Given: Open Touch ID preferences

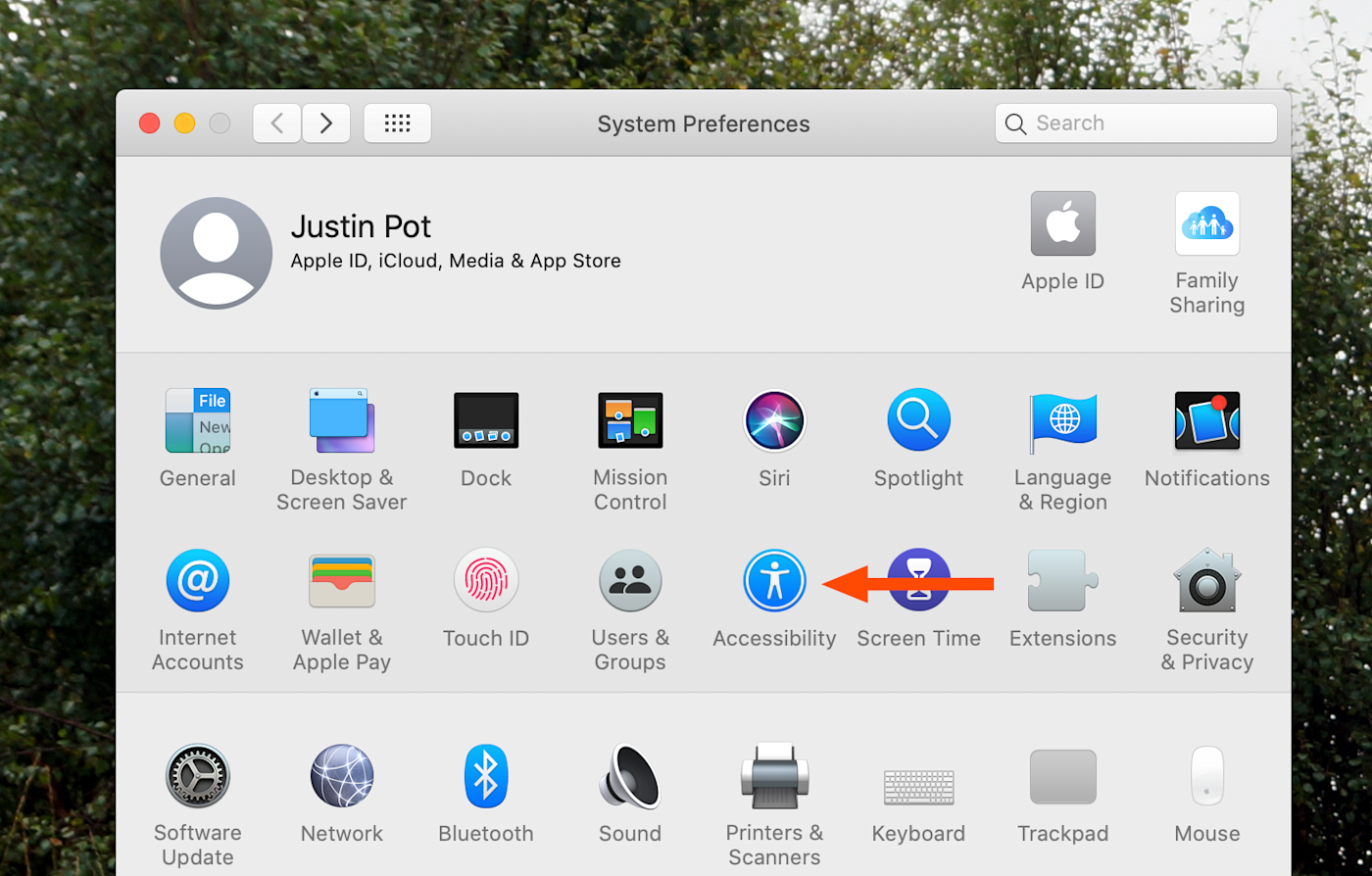Looking at the screenshot, I should (x=486, y=581).
